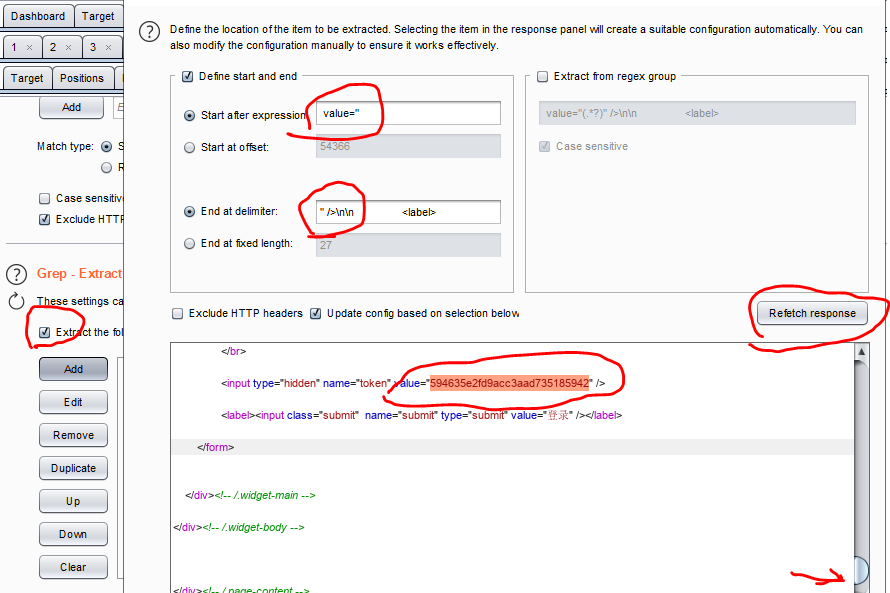Click the Up button
This screenshot has height=593, width=890.
click(73, 501)
